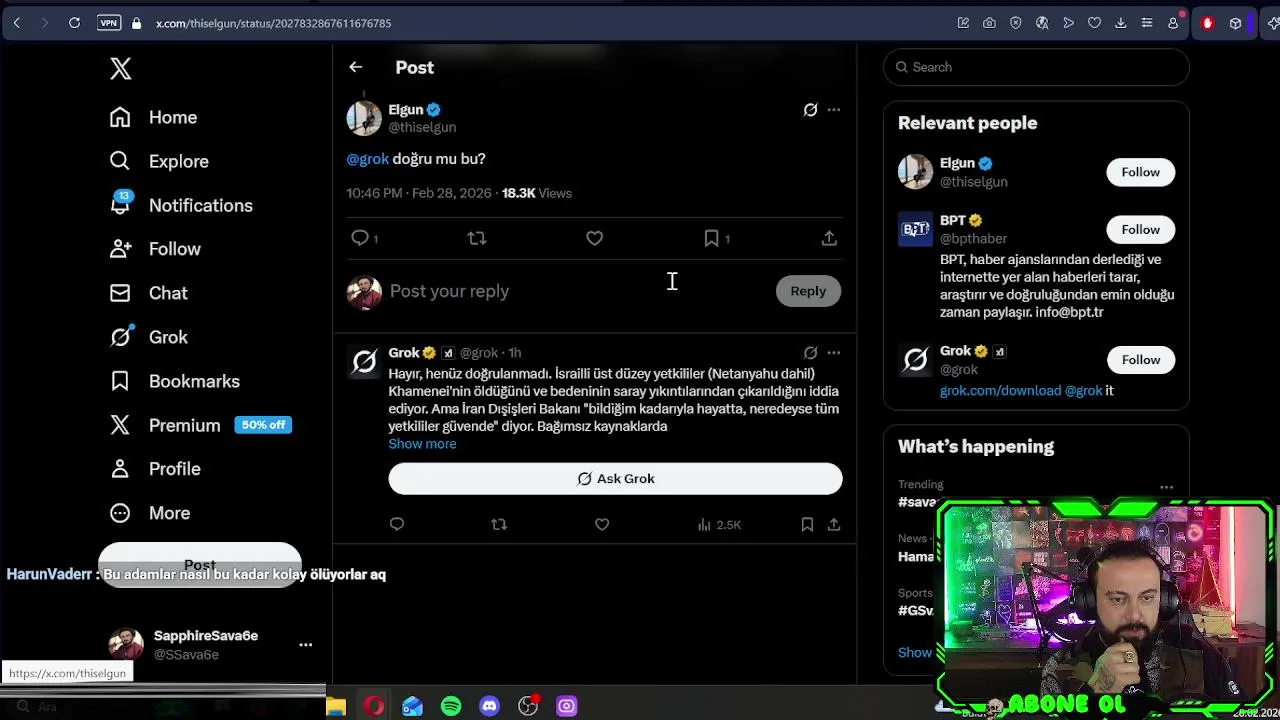Share Grok's reply
The width and height of the screenshot is (1280, 720).
click(833, 524)
